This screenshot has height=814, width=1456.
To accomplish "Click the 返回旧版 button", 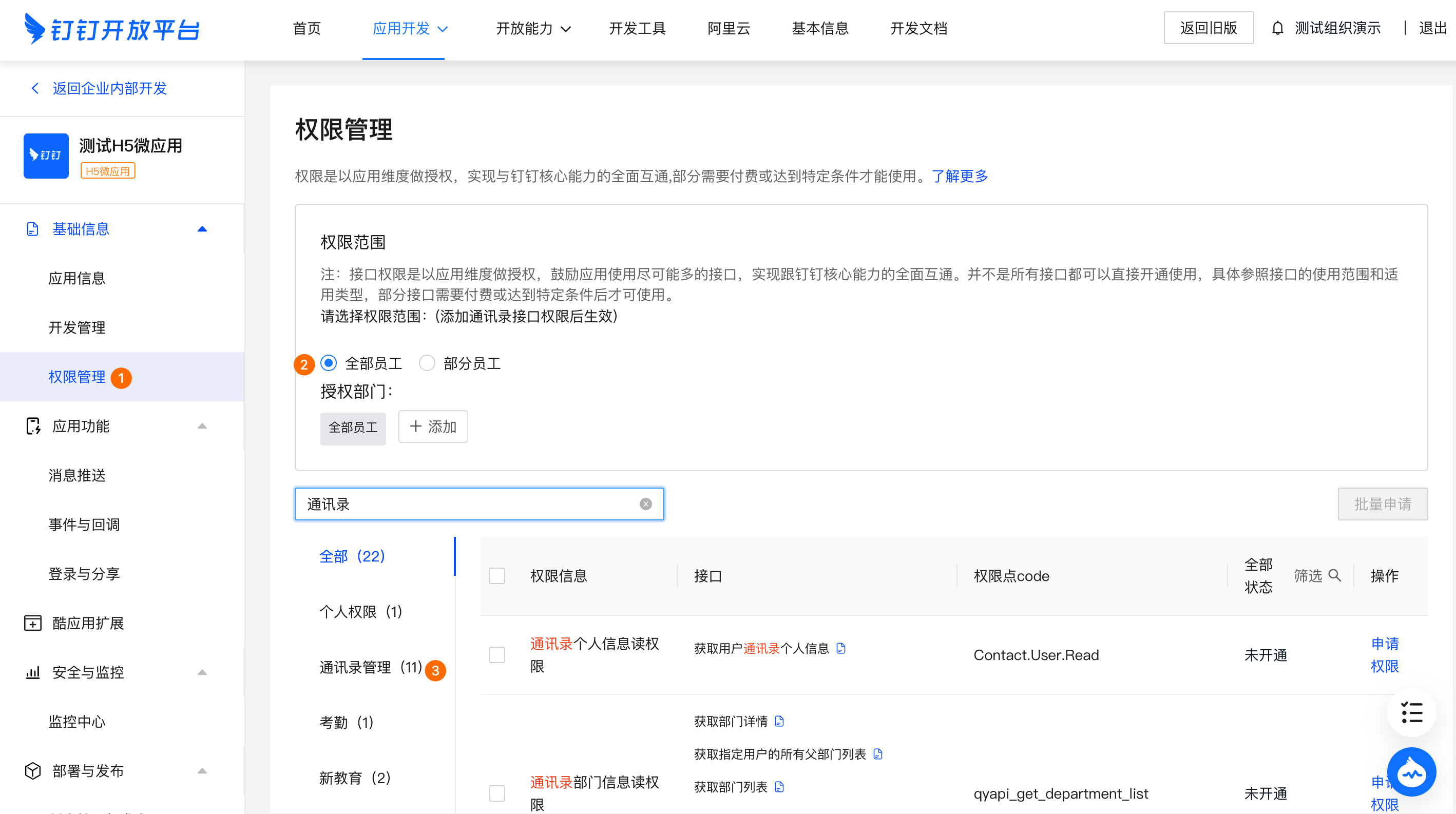I will 1208,28.
